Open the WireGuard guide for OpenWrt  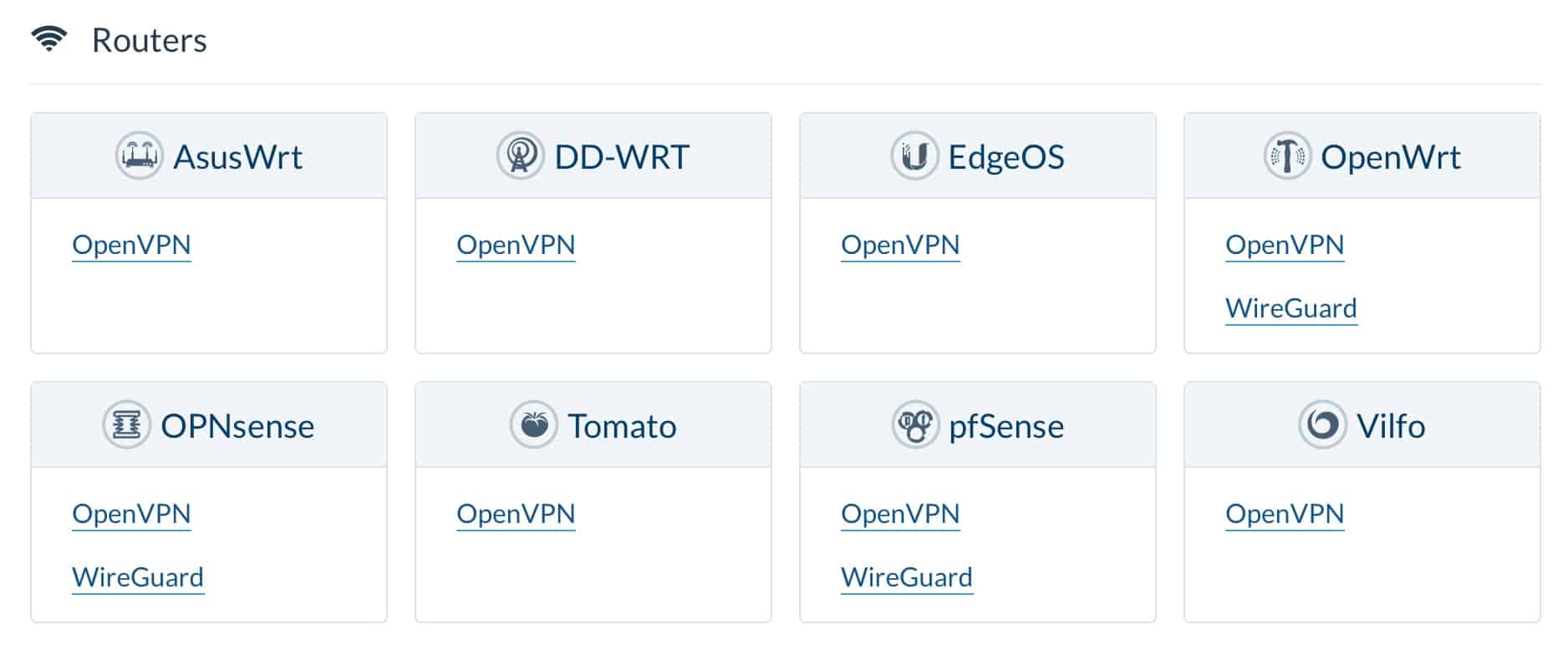coord(1291,308)
